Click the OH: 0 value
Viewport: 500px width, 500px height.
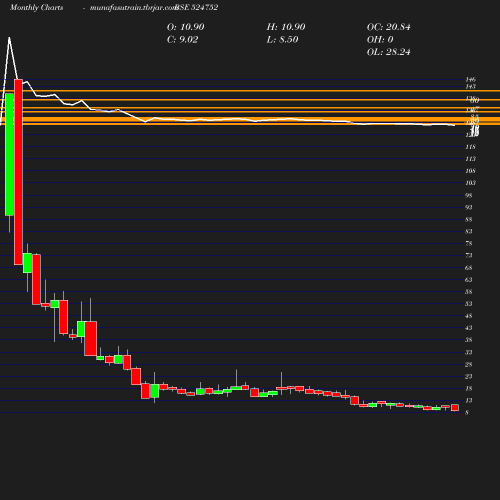[x=380, y=39]
